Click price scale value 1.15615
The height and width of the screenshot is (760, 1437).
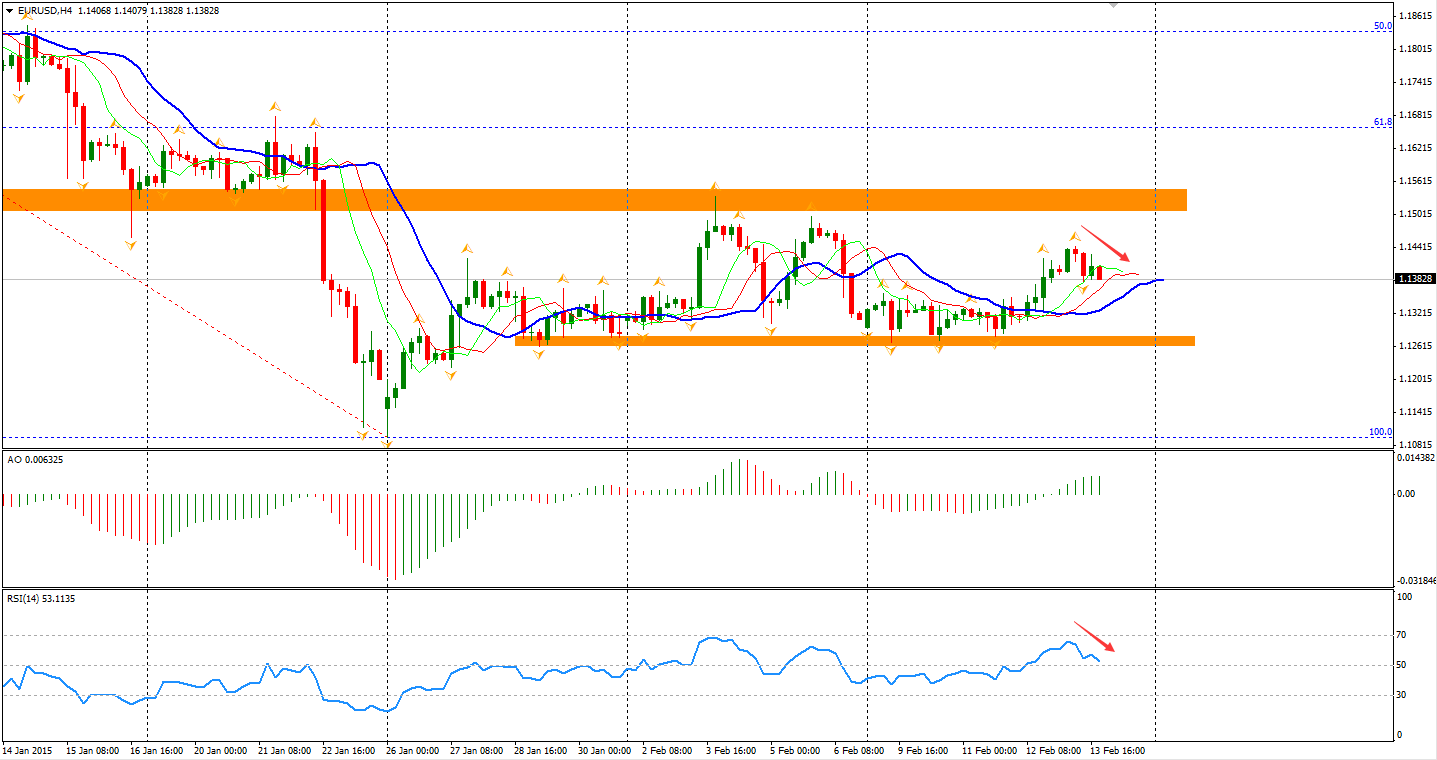(1416, 181)
